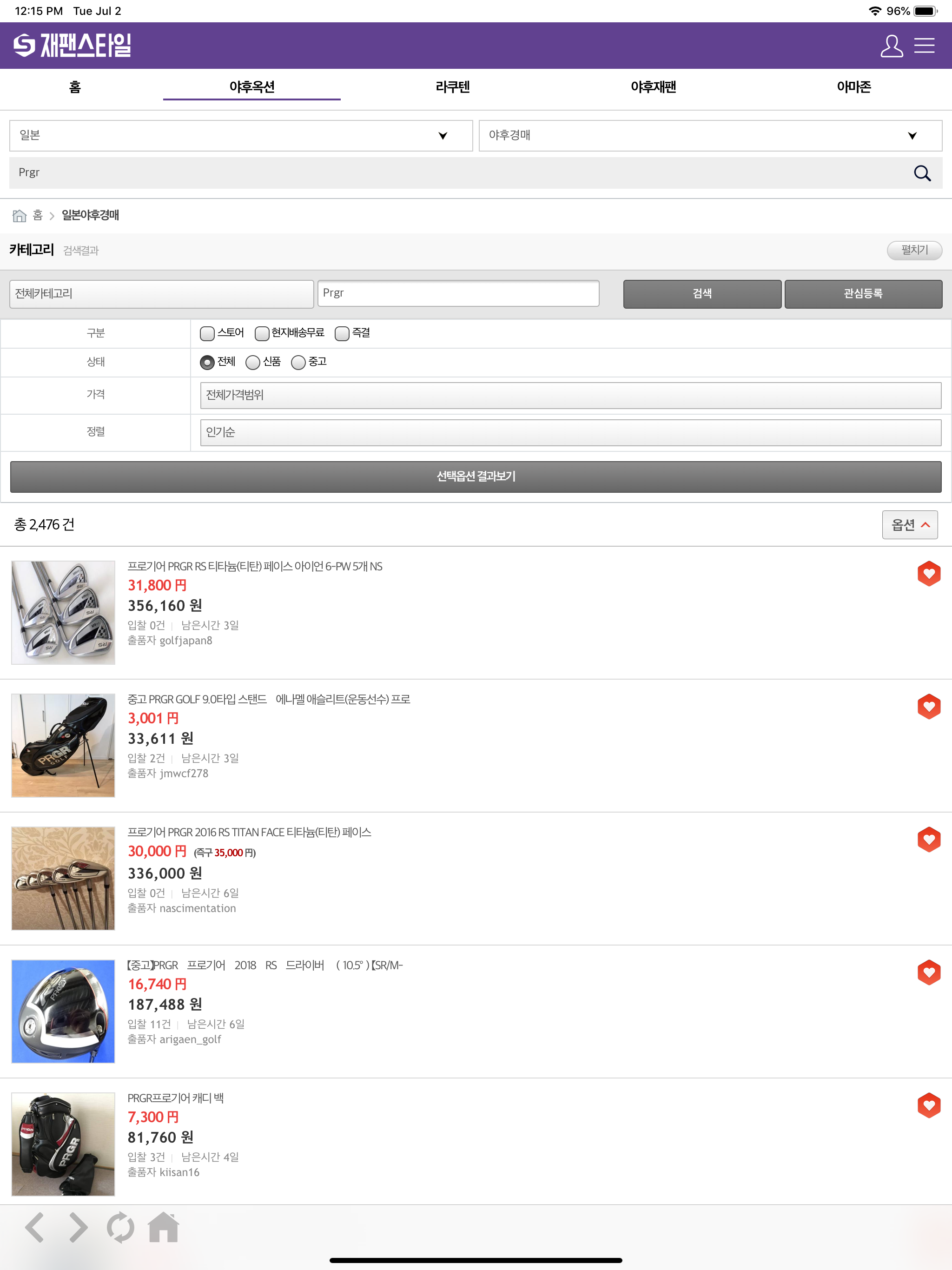Switch to the 홈 tab

click(x=75, y=87)
